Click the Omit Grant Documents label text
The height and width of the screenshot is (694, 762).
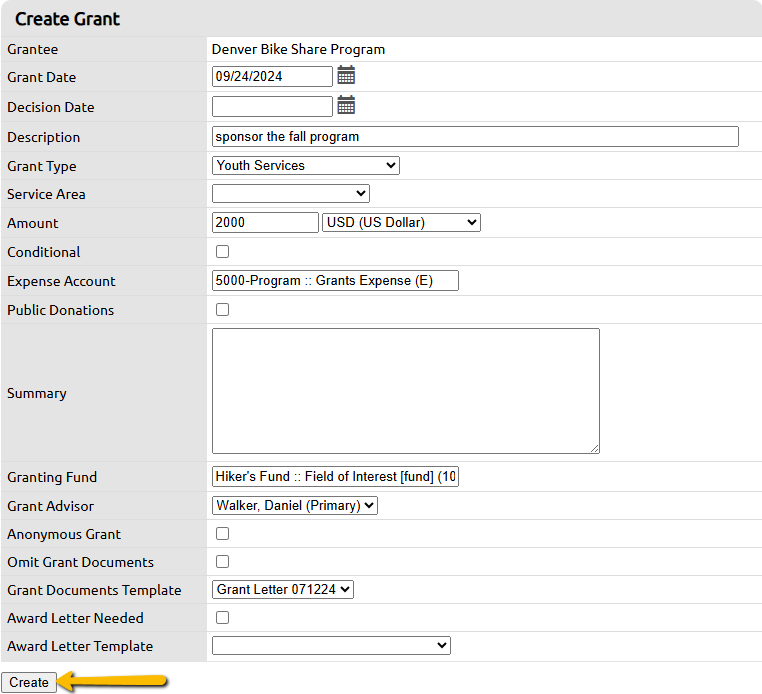(81, 562)
